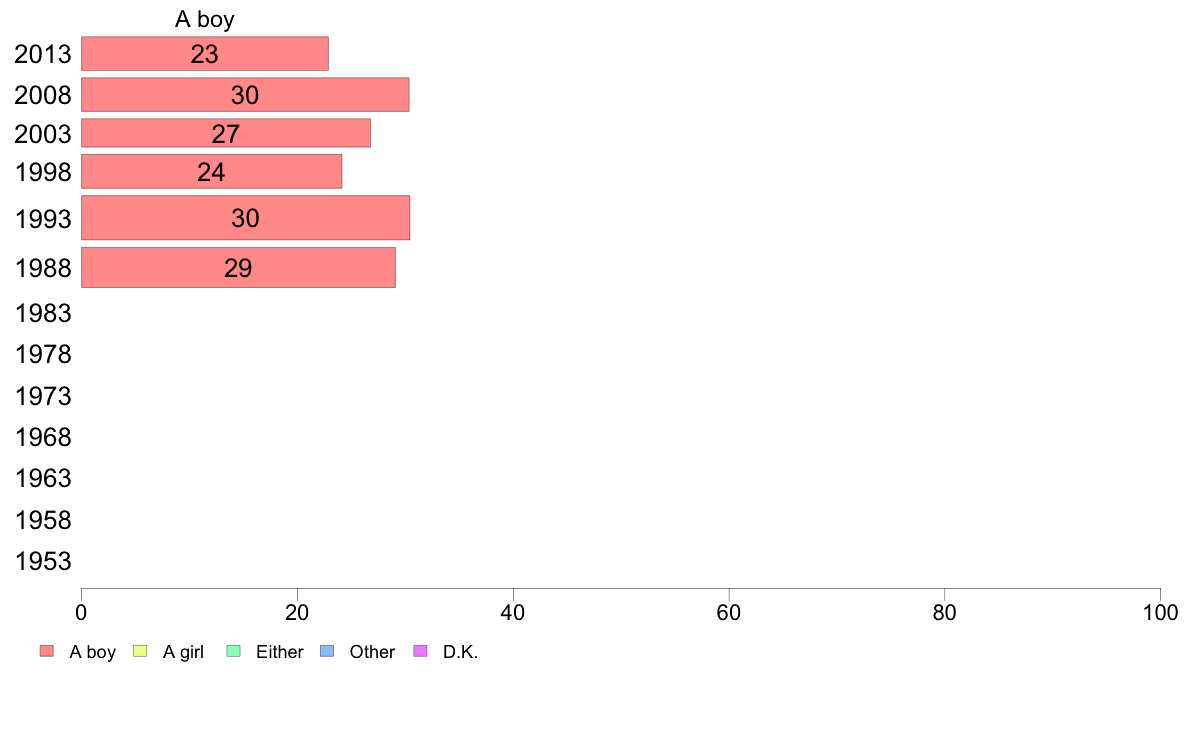Click the magenta D.K. legend swatch
This screenshot has width=1188, height=736.
click(420, 651)
